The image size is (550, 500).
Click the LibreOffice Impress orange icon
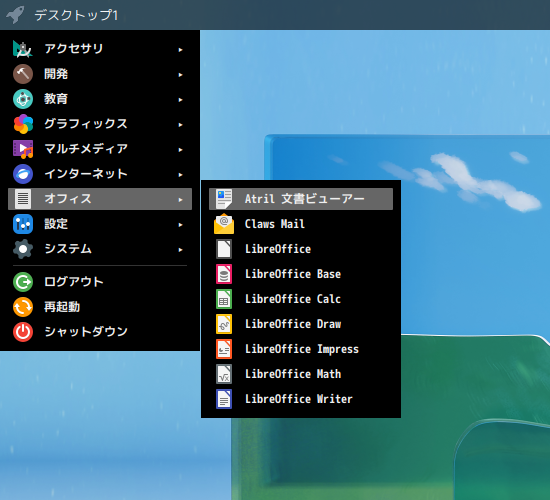pyautogui.click(x=224, y=349)
